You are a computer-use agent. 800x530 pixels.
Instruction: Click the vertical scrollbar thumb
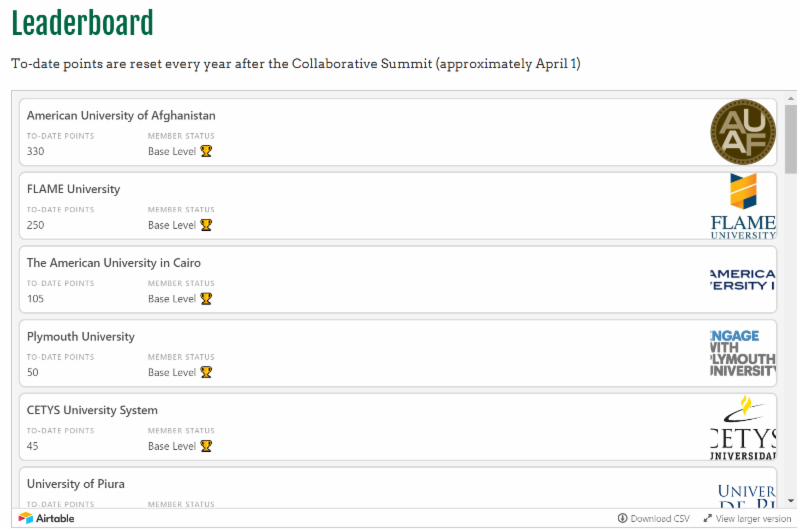tap(791, 140)
